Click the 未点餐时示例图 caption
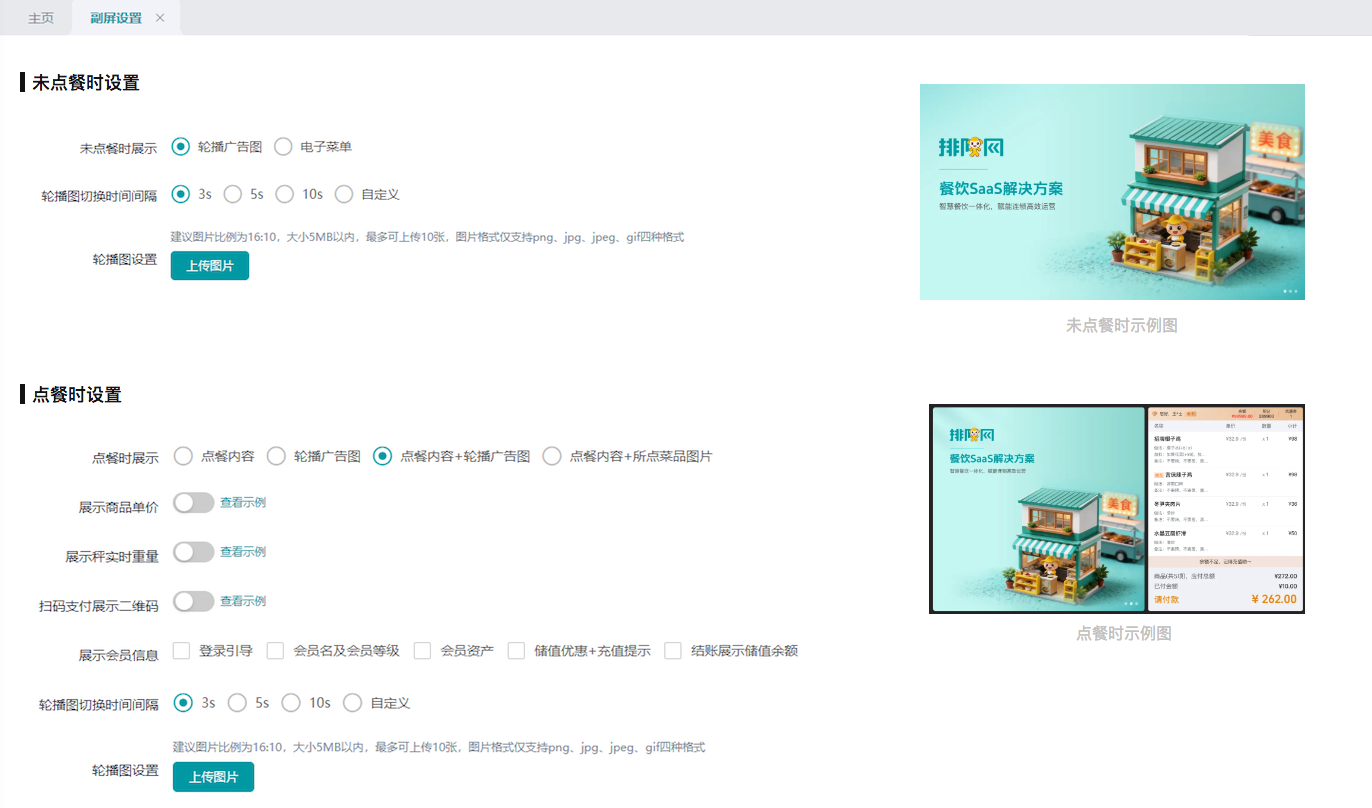 click(1122, 325)
